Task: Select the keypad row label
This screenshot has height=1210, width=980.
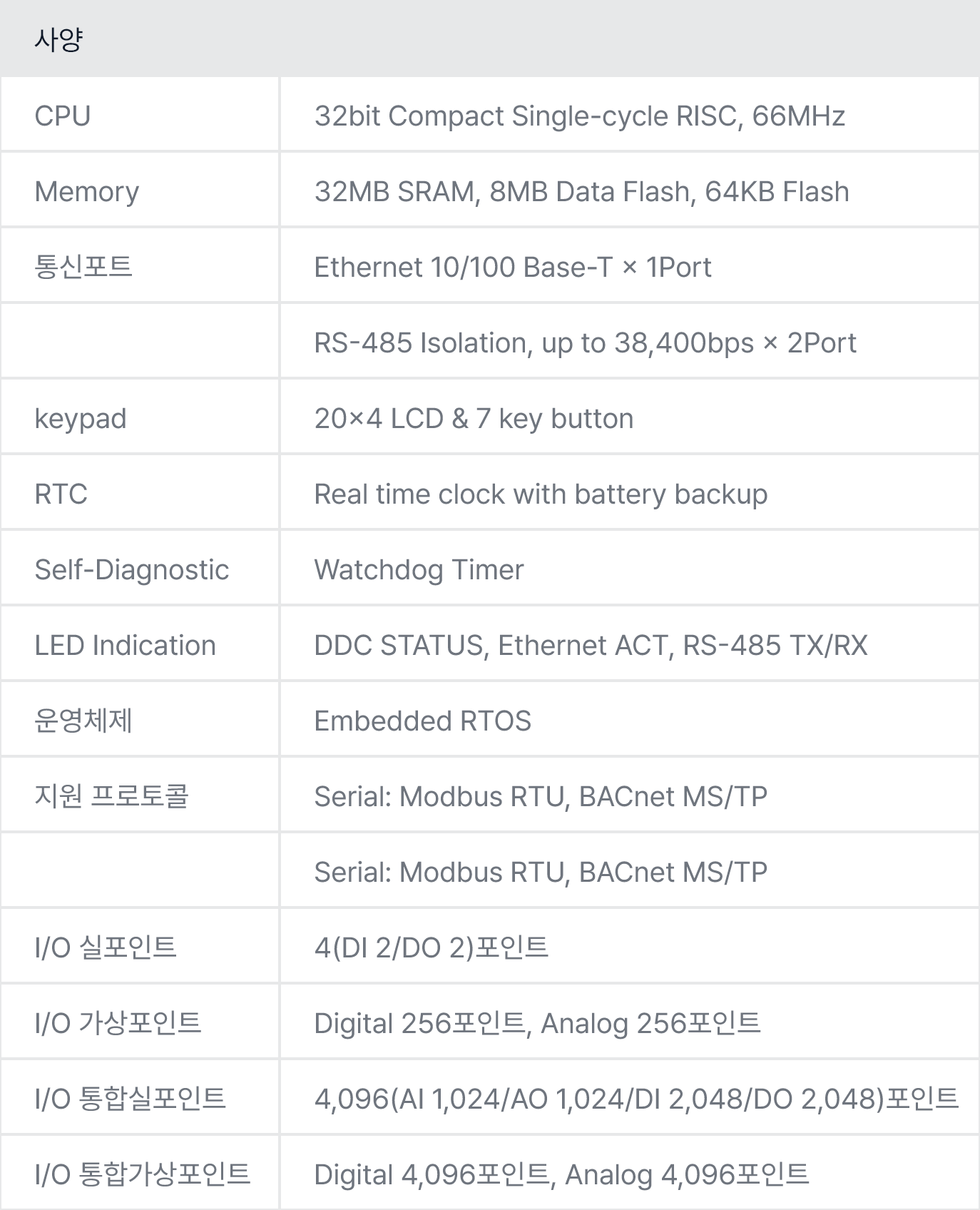Action: [x=81, y=419]
